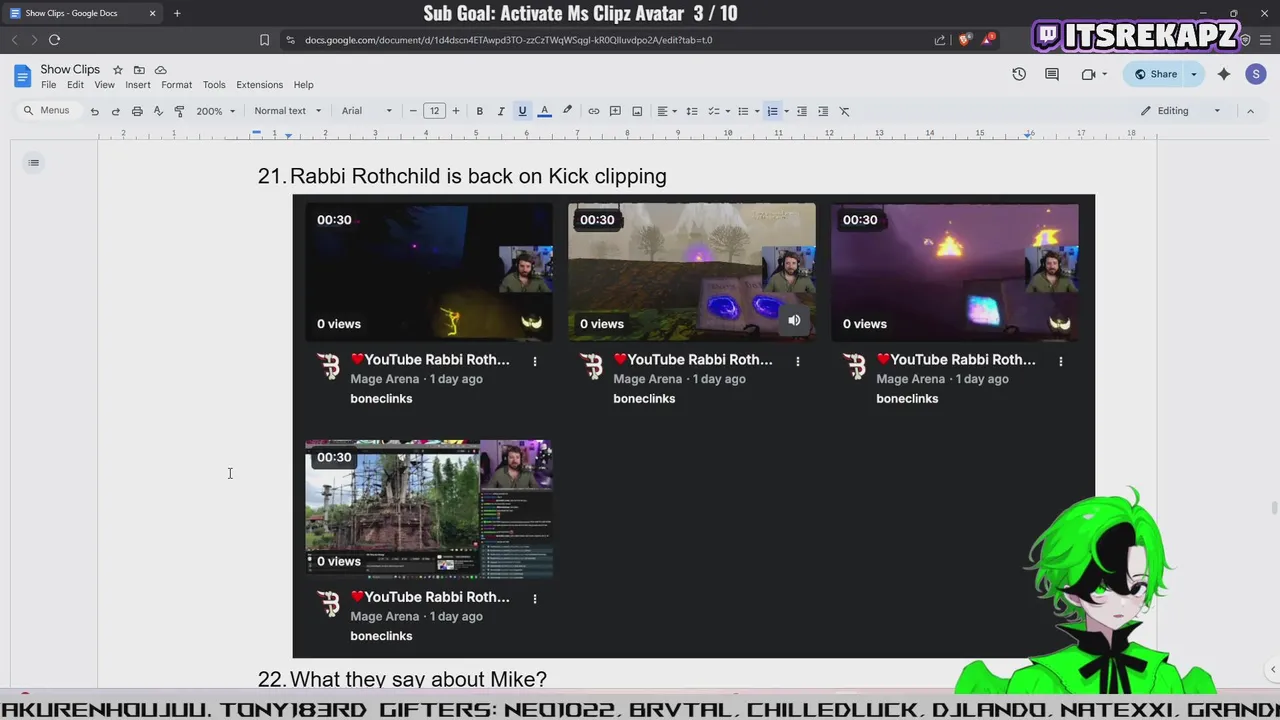Click the share page icon in the address bar
This screenshot has width=1280, height=720.
(x=940, y=40)
